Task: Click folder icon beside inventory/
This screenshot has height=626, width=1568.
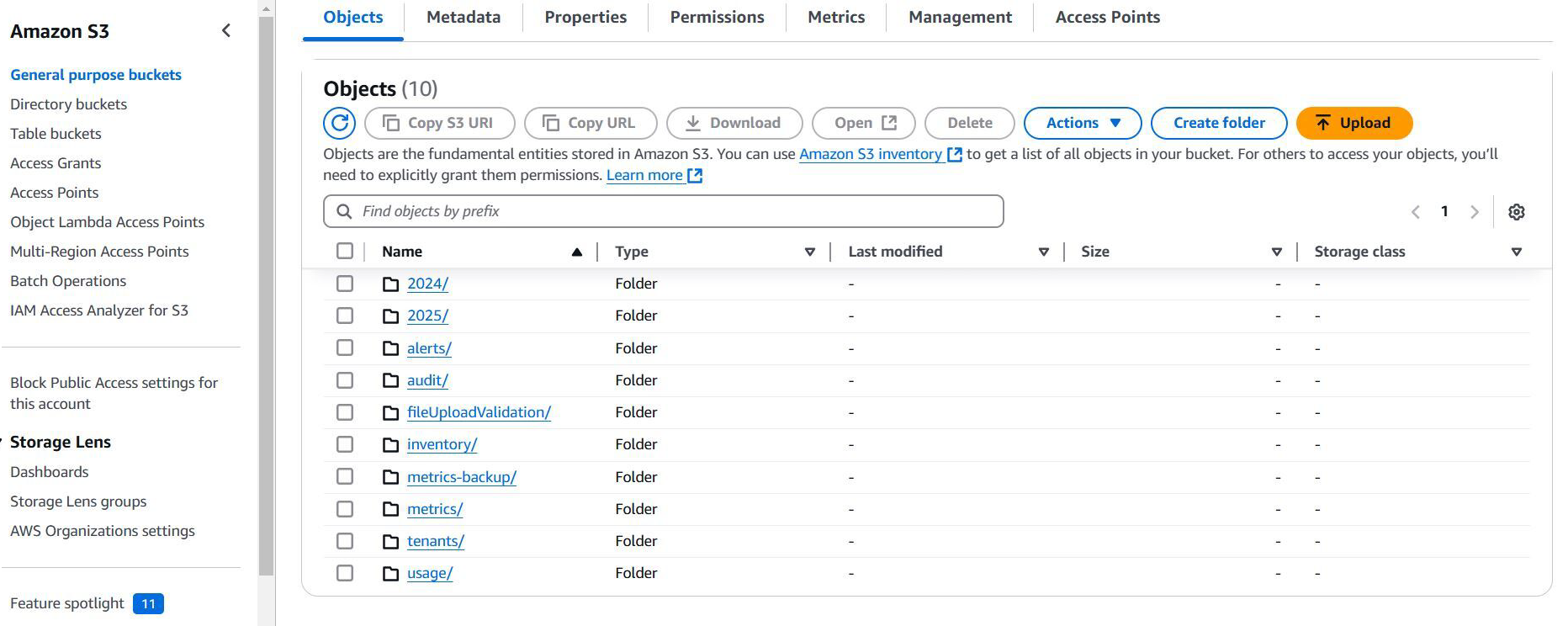Action: 390,445
